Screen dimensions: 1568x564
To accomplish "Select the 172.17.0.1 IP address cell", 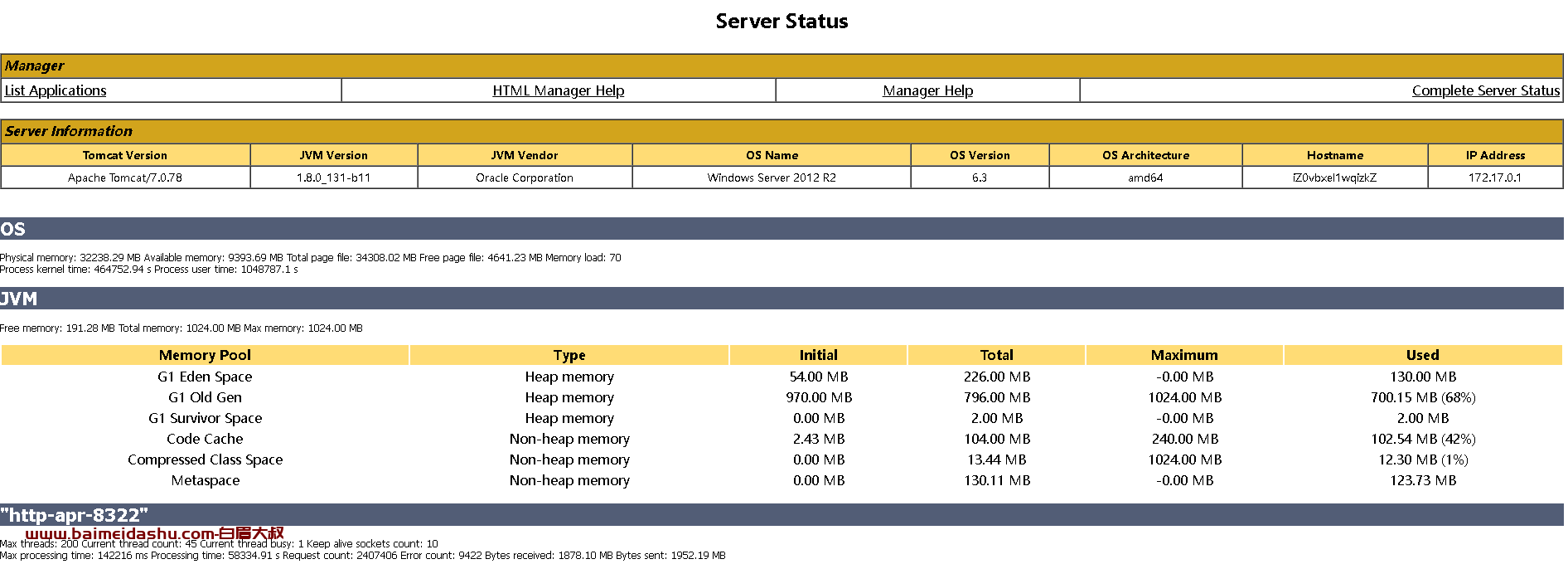I will pyautogui.click(x=1495, y=177).
